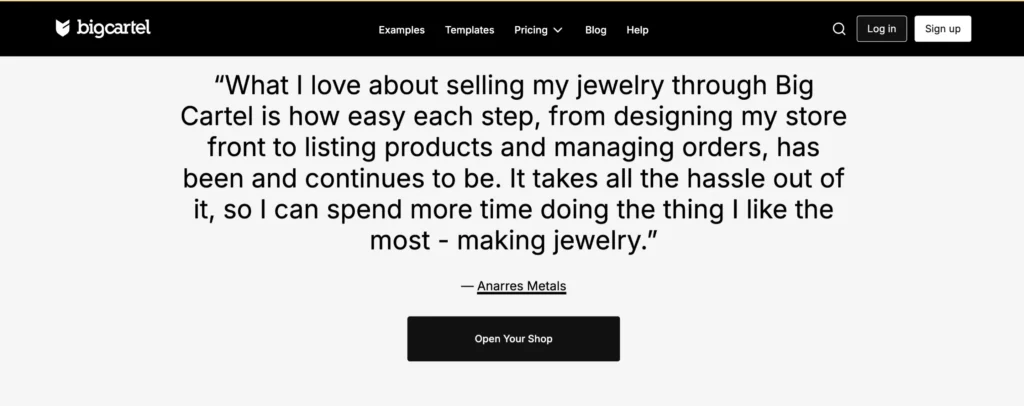Follow the Anarres Metals link
1024x406 pixels.
point(522,286)
